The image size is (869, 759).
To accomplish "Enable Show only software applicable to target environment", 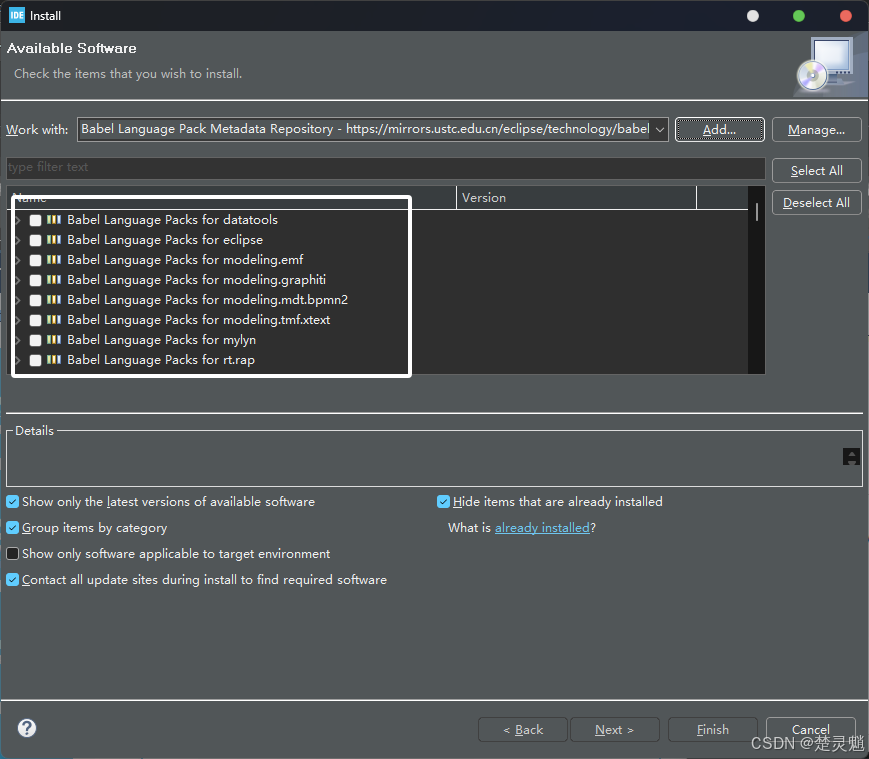I will click(x=12, y=553).
